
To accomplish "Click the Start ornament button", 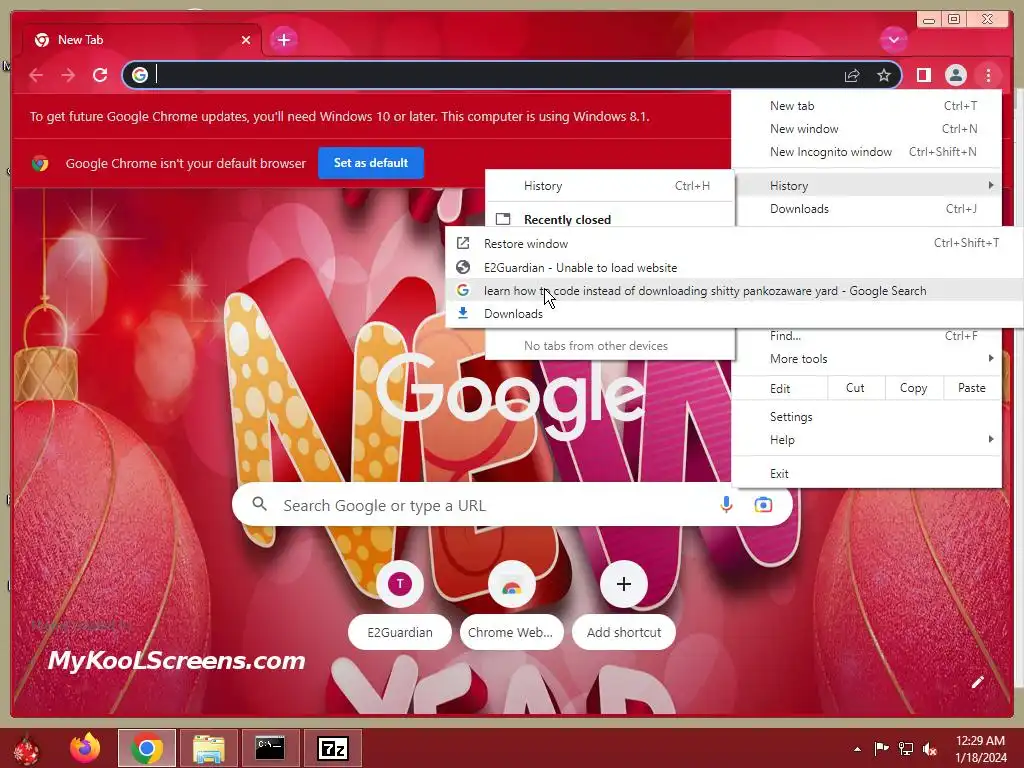I will coord(26,750).
